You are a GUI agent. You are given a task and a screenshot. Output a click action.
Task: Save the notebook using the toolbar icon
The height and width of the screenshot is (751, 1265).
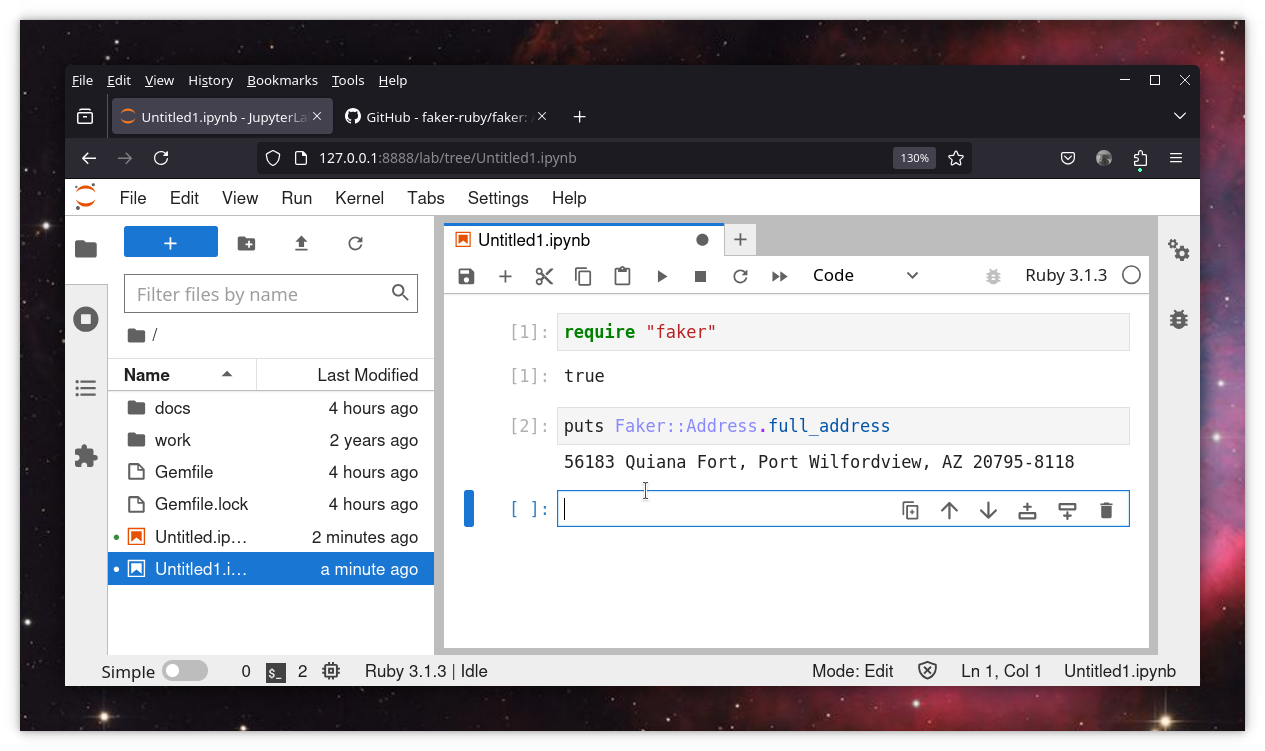tap(466, 276)
